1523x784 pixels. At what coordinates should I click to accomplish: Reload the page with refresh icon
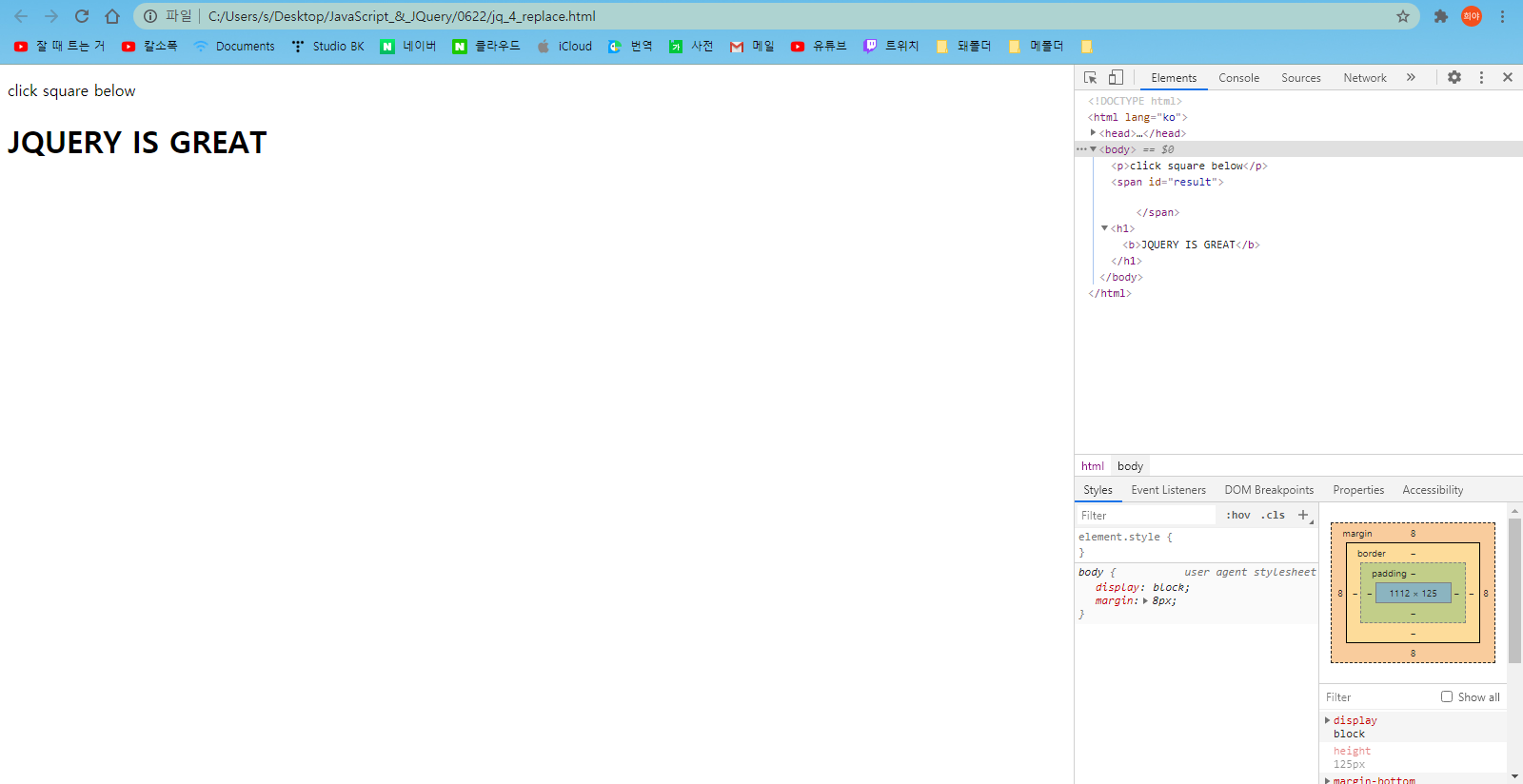pos(82,16)
